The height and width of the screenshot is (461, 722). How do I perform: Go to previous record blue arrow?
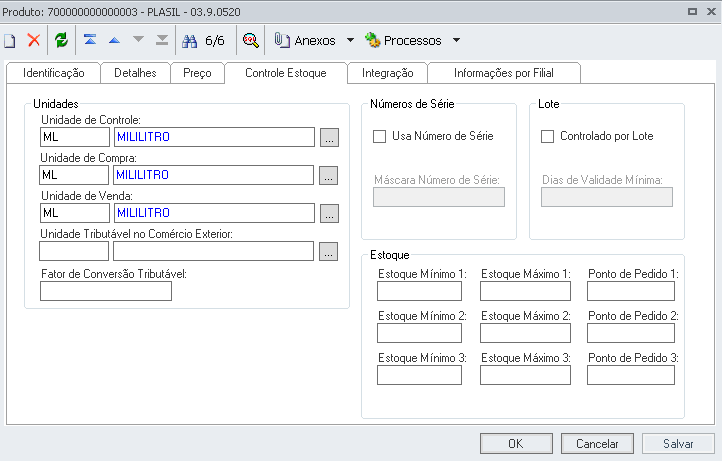coord(114,41)
